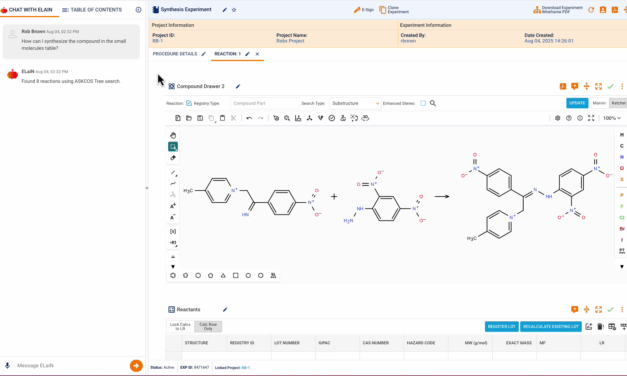Click the check structure icon

pos(331,118)
